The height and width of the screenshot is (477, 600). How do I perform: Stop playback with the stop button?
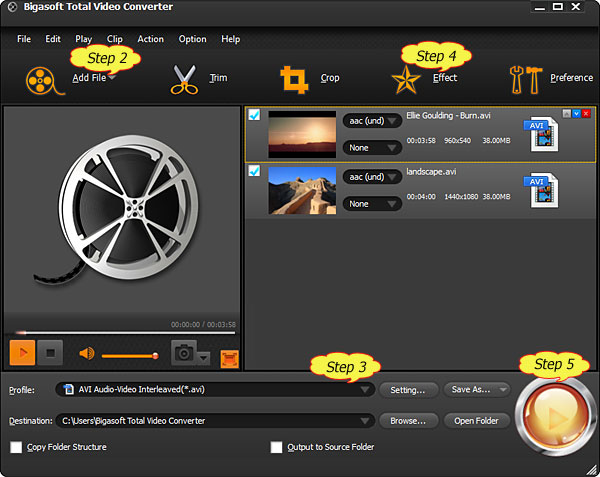[x=50, y=353]
